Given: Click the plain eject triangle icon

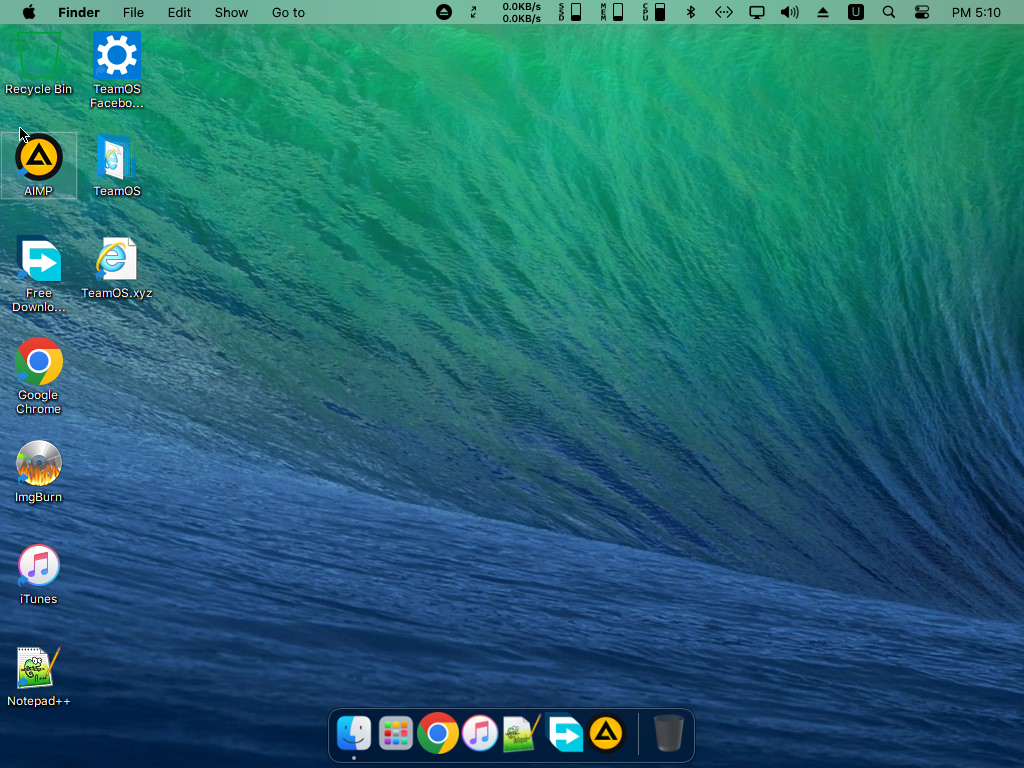Looking at the screenshot, I should [x=823, y=12].
